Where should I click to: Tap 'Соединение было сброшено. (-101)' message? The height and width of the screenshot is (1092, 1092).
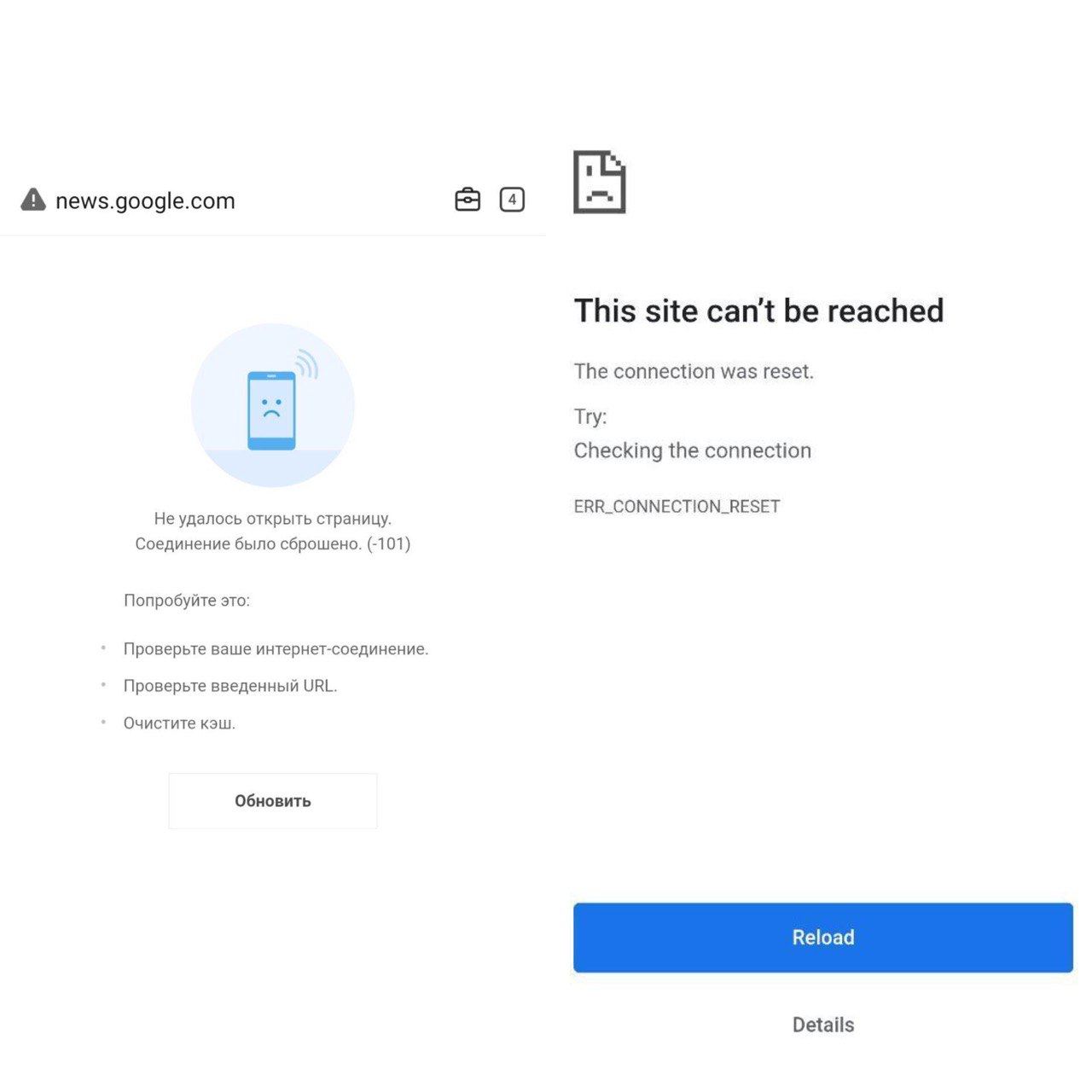[273, 544]
